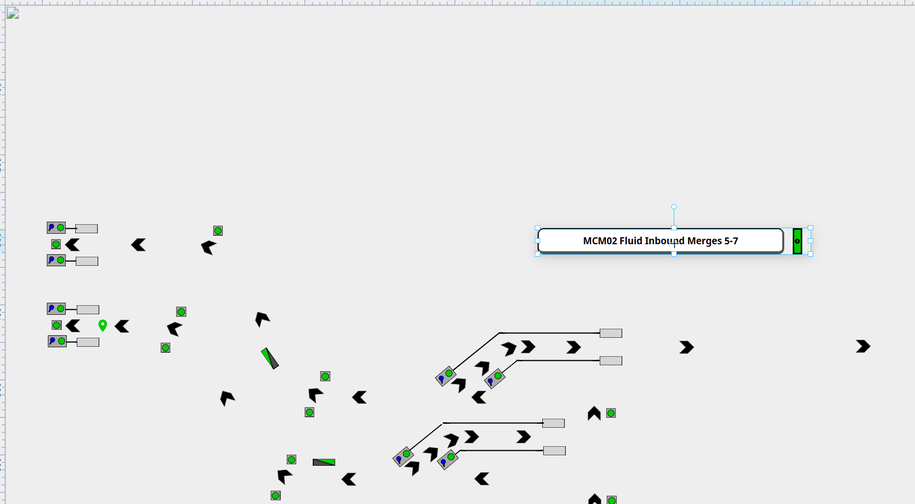915x504 pixels.
Task: Click the top-right resize handle of selection
Action: [809, 228]
